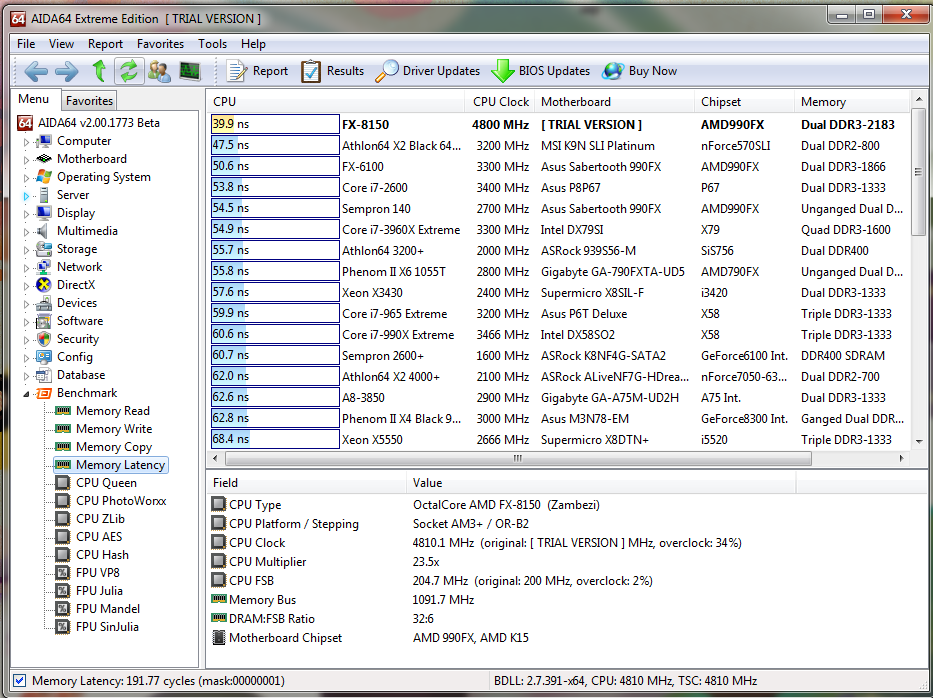Click the Field column header
The image size is (933, 698).
click(x=306, y=483)
